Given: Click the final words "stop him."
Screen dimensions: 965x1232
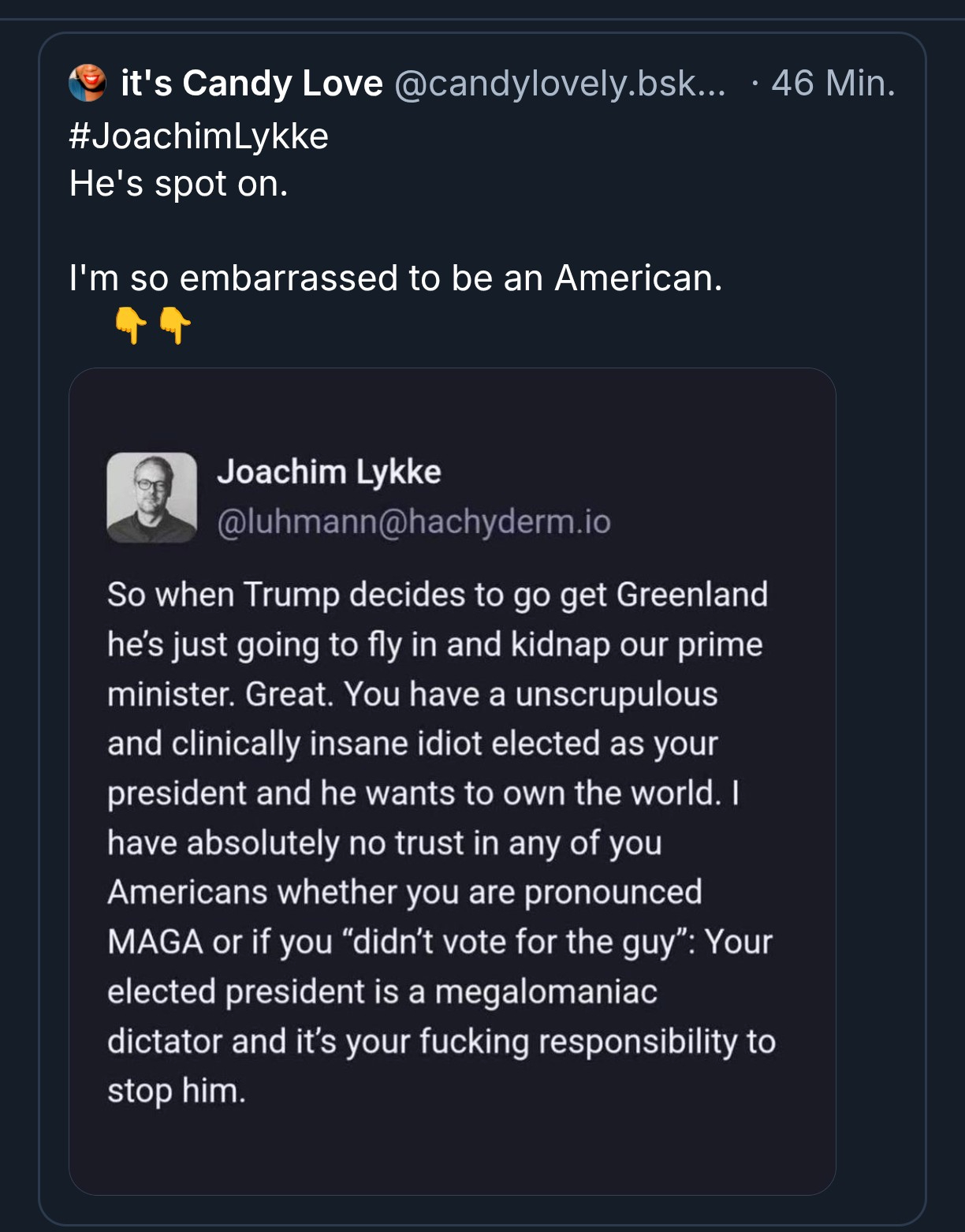Looking at the screenshot, I should 177,1091.
